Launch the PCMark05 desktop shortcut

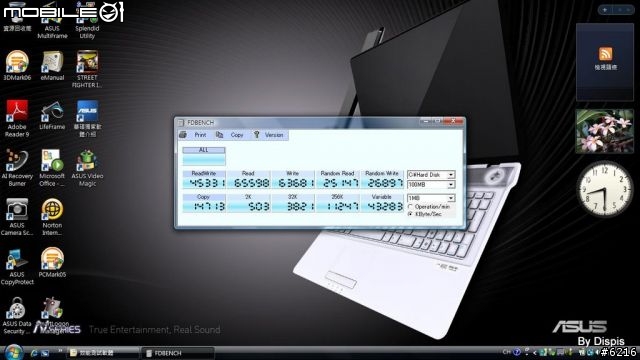52,262
